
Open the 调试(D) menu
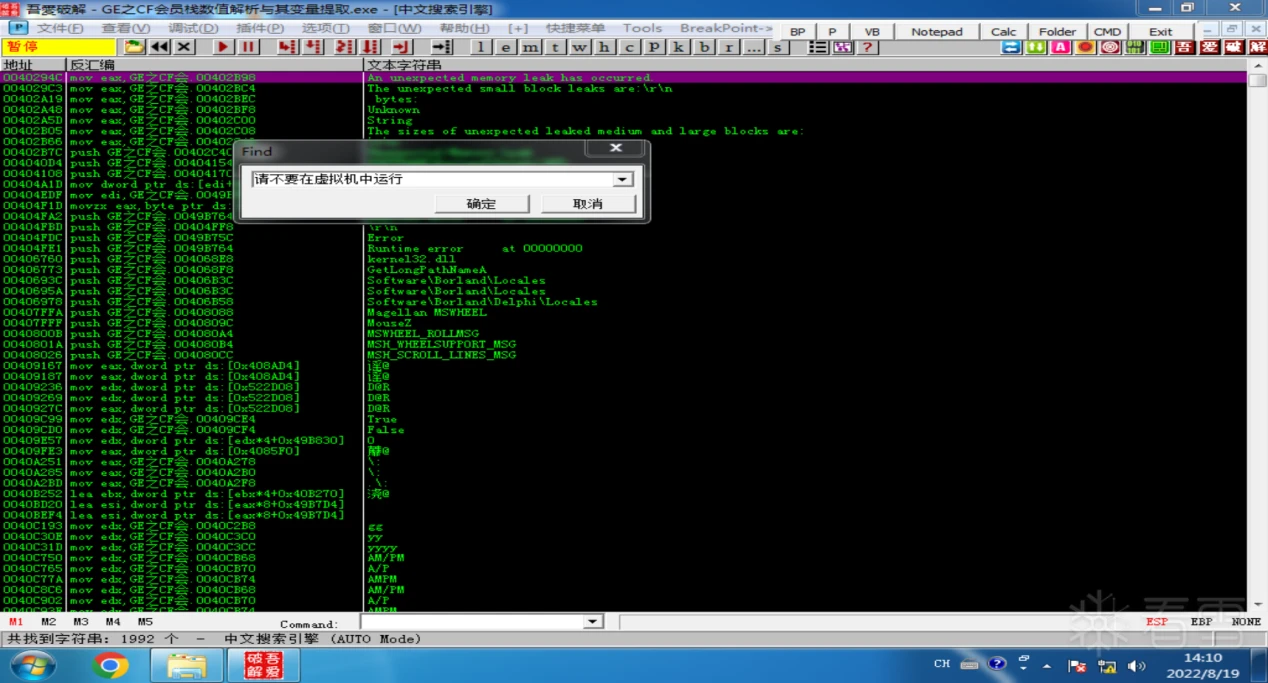tap(193, 28)
